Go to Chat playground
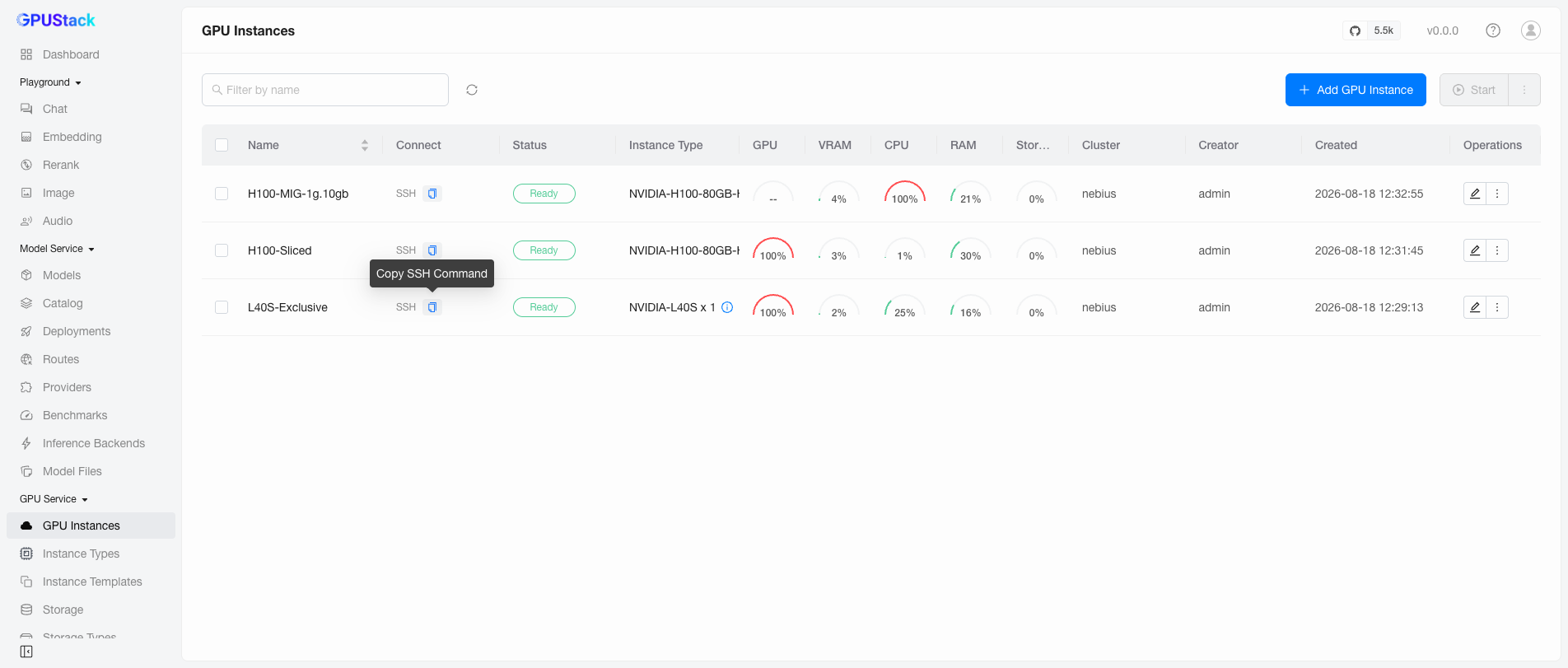Screen dimensions: 1568x668 (x=91, y=109)
